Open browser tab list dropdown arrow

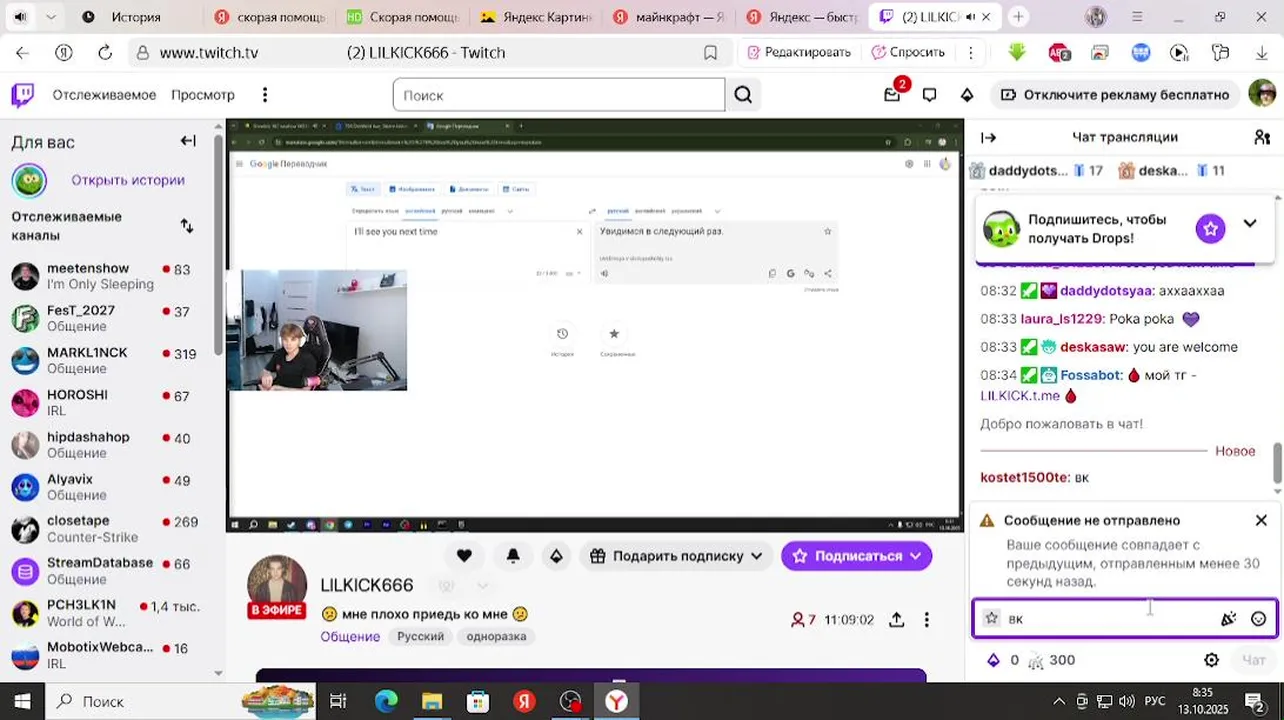[x=51, y=17]
